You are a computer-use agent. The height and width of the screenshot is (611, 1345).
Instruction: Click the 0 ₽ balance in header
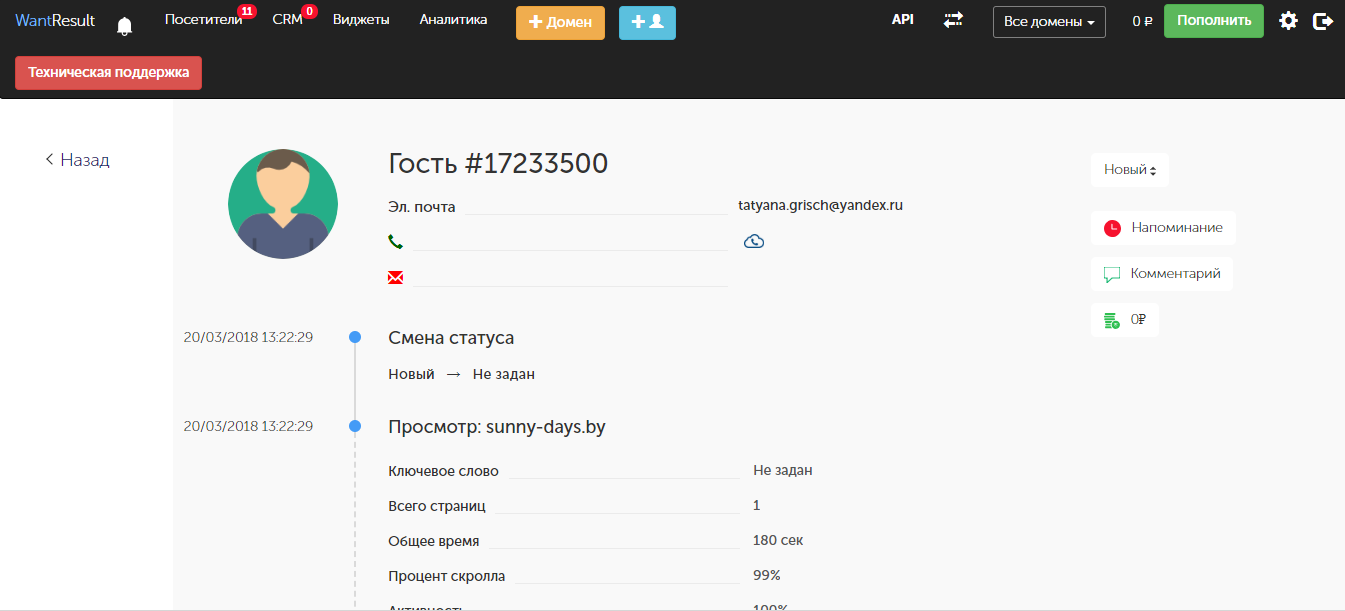tap(1142, 21)
